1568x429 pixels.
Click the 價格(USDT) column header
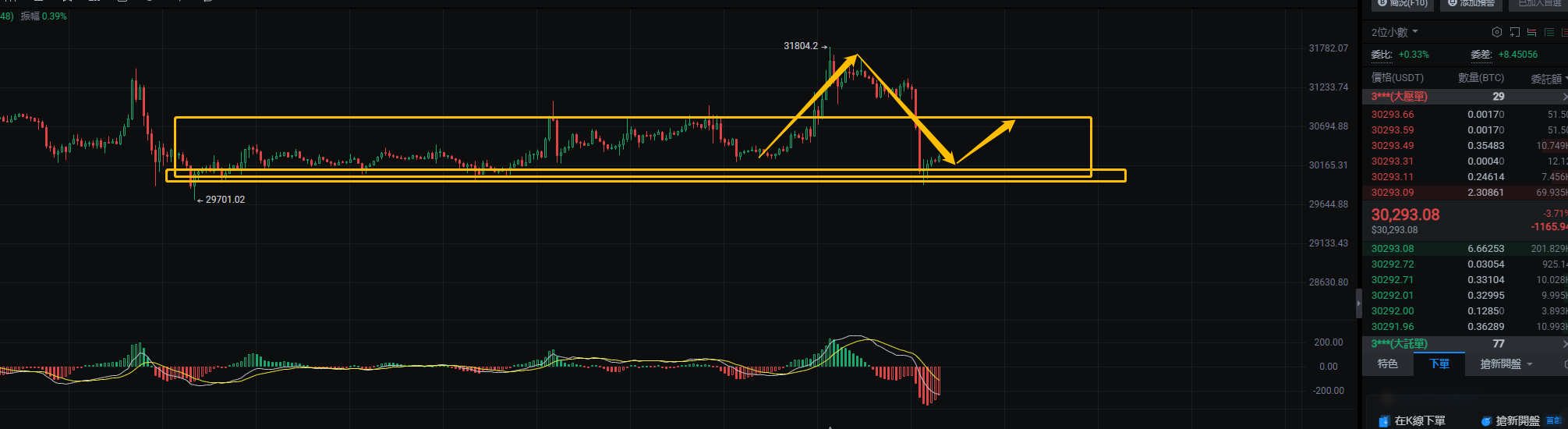(1397, 78)
